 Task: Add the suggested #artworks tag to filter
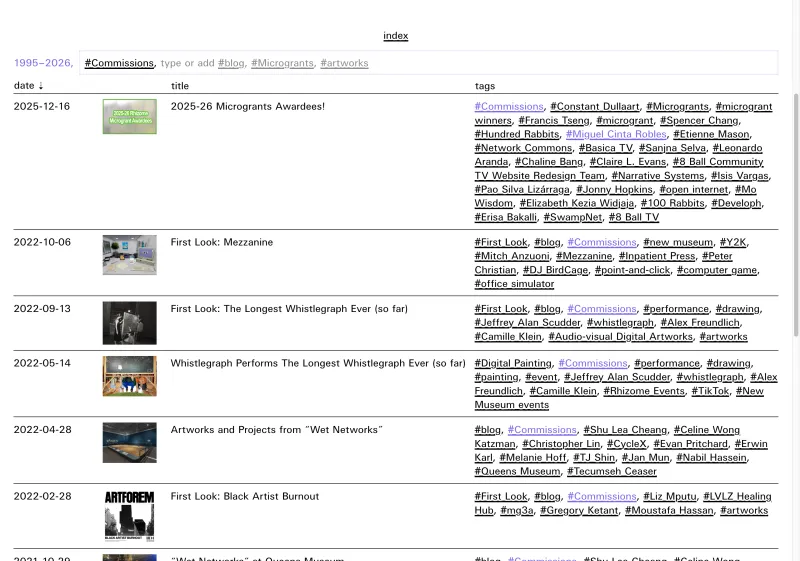point(344,63)
